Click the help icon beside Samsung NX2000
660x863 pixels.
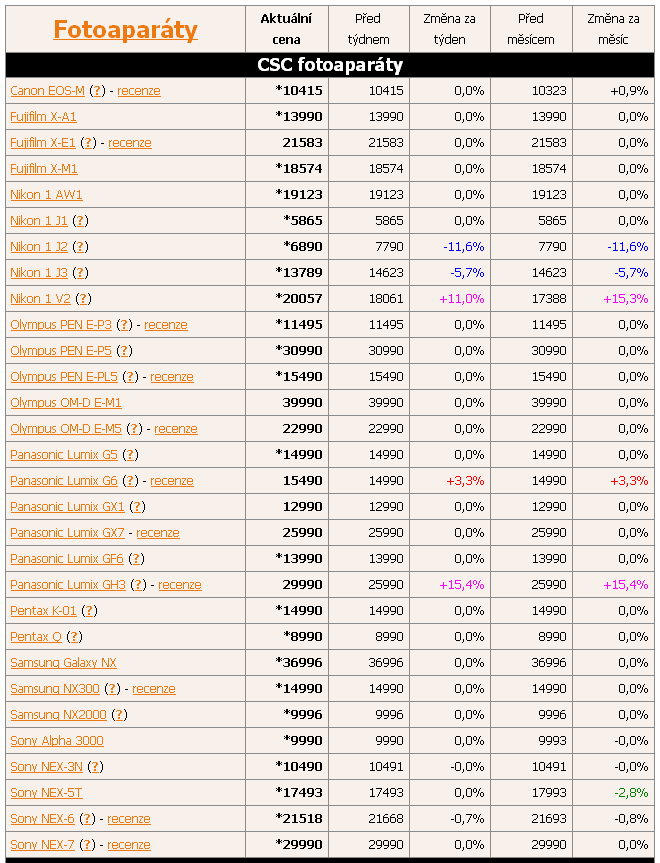point(120,715)
